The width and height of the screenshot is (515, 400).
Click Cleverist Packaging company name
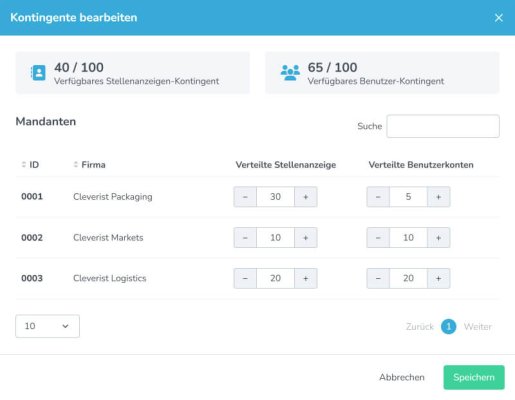113,197
